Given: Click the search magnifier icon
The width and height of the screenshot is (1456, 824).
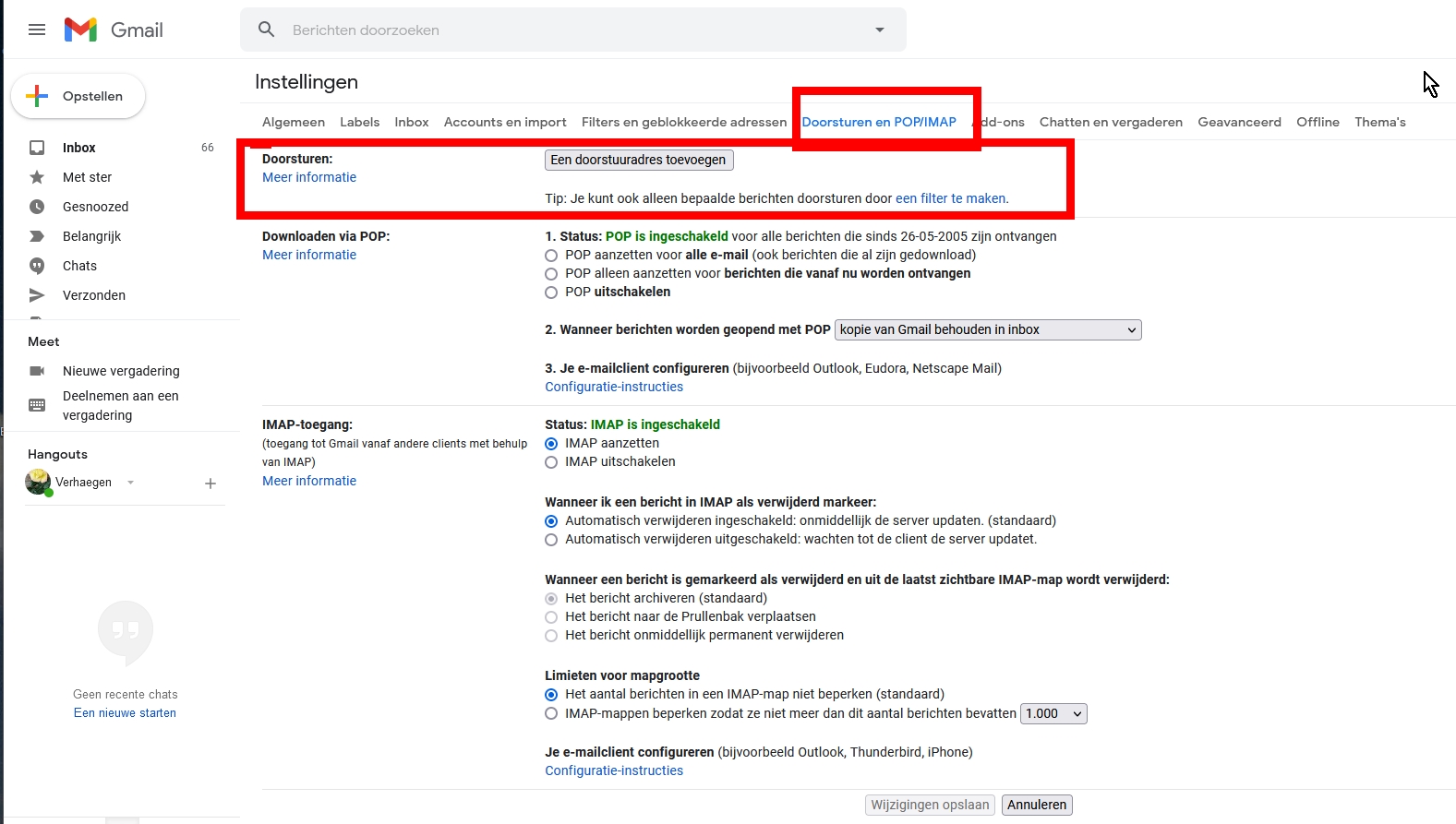Looking at the screenshot, I should (x=267, y=30).
